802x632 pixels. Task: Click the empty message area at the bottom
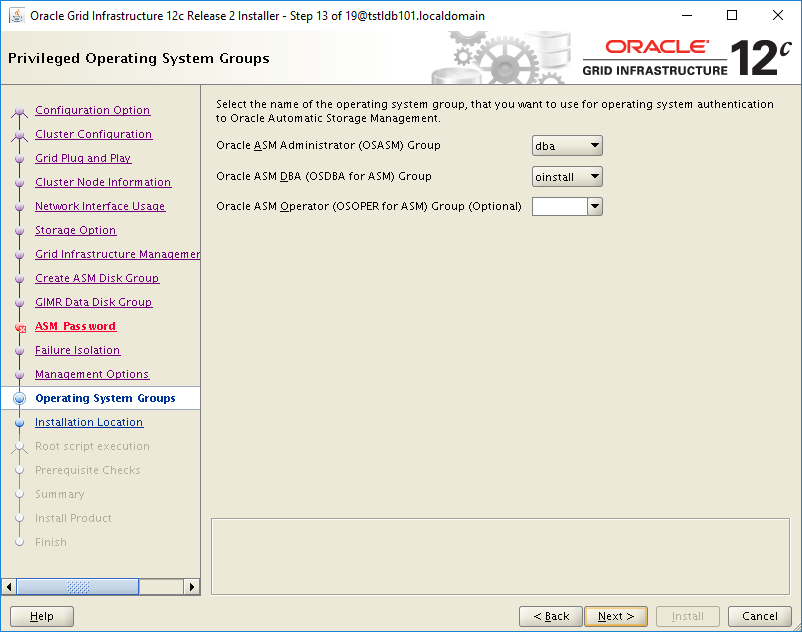point(500,556)
